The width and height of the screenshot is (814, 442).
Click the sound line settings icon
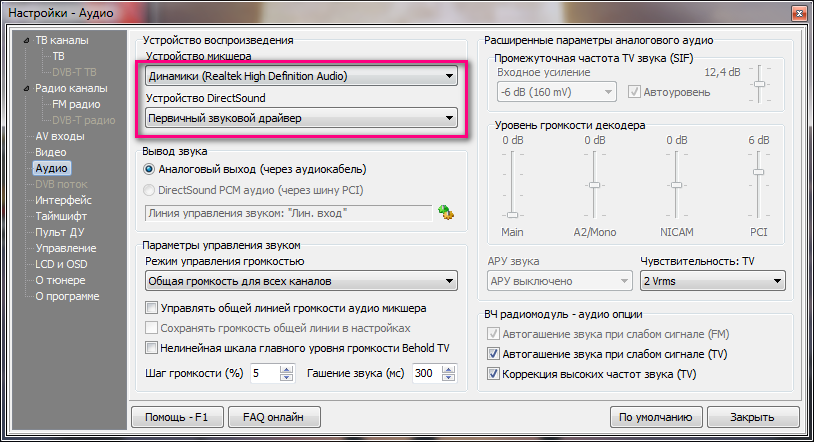(445, 212)
